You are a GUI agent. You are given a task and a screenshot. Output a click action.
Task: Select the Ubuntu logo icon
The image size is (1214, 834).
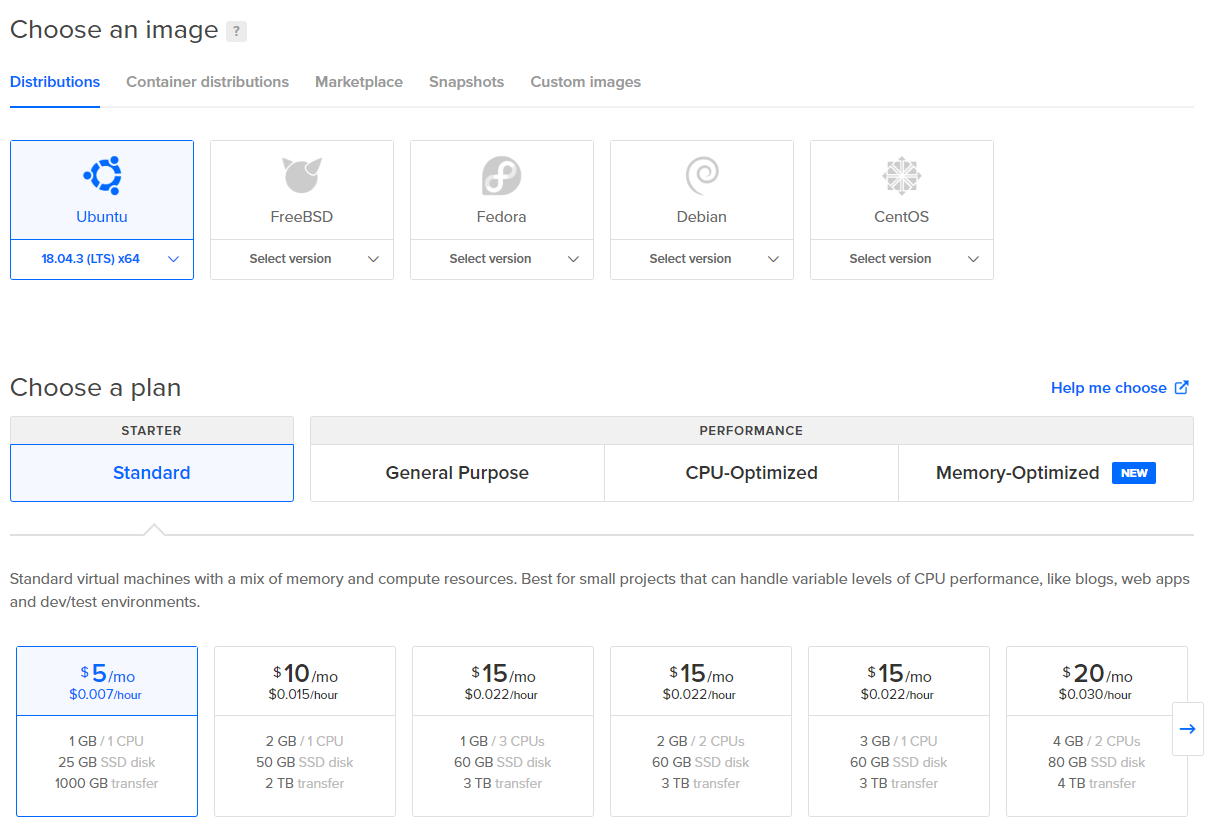[102, 176]
